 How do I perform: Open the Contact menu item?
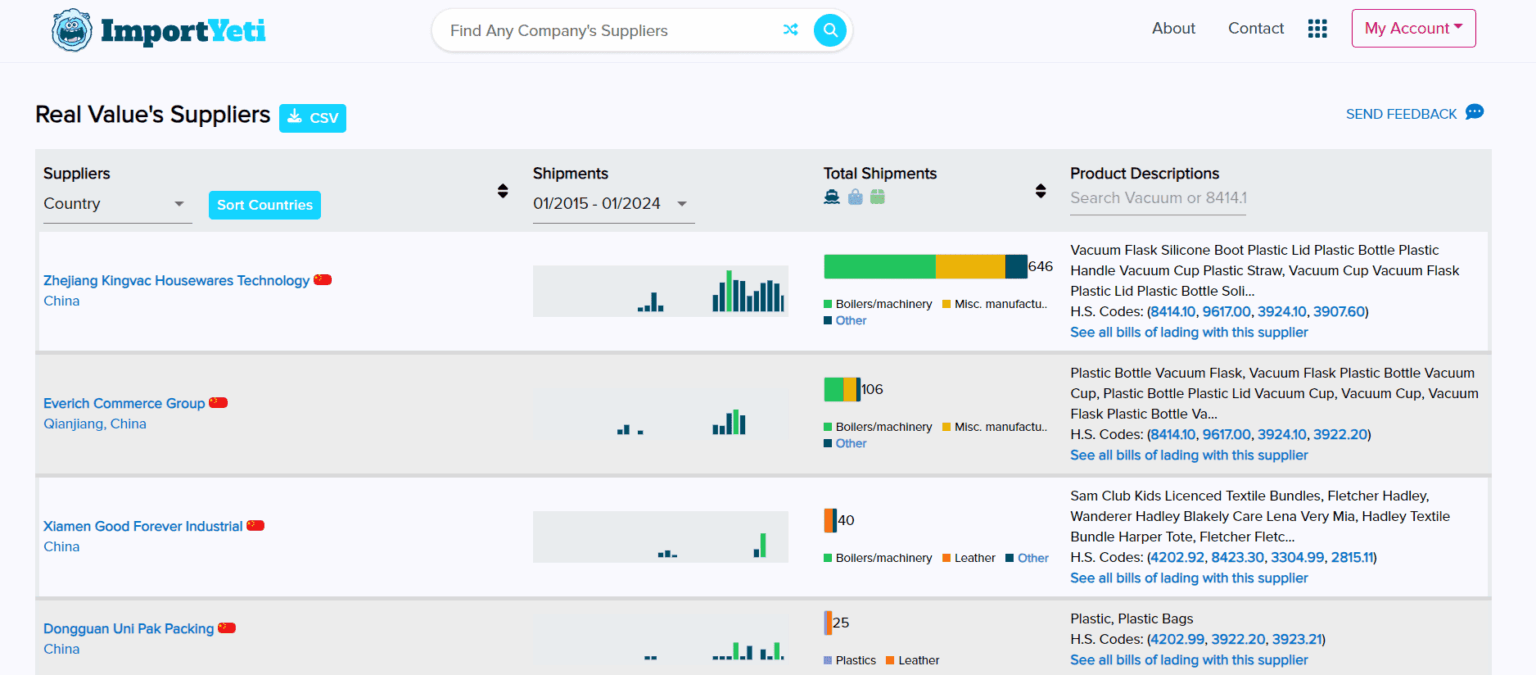tap(1256, 28)
